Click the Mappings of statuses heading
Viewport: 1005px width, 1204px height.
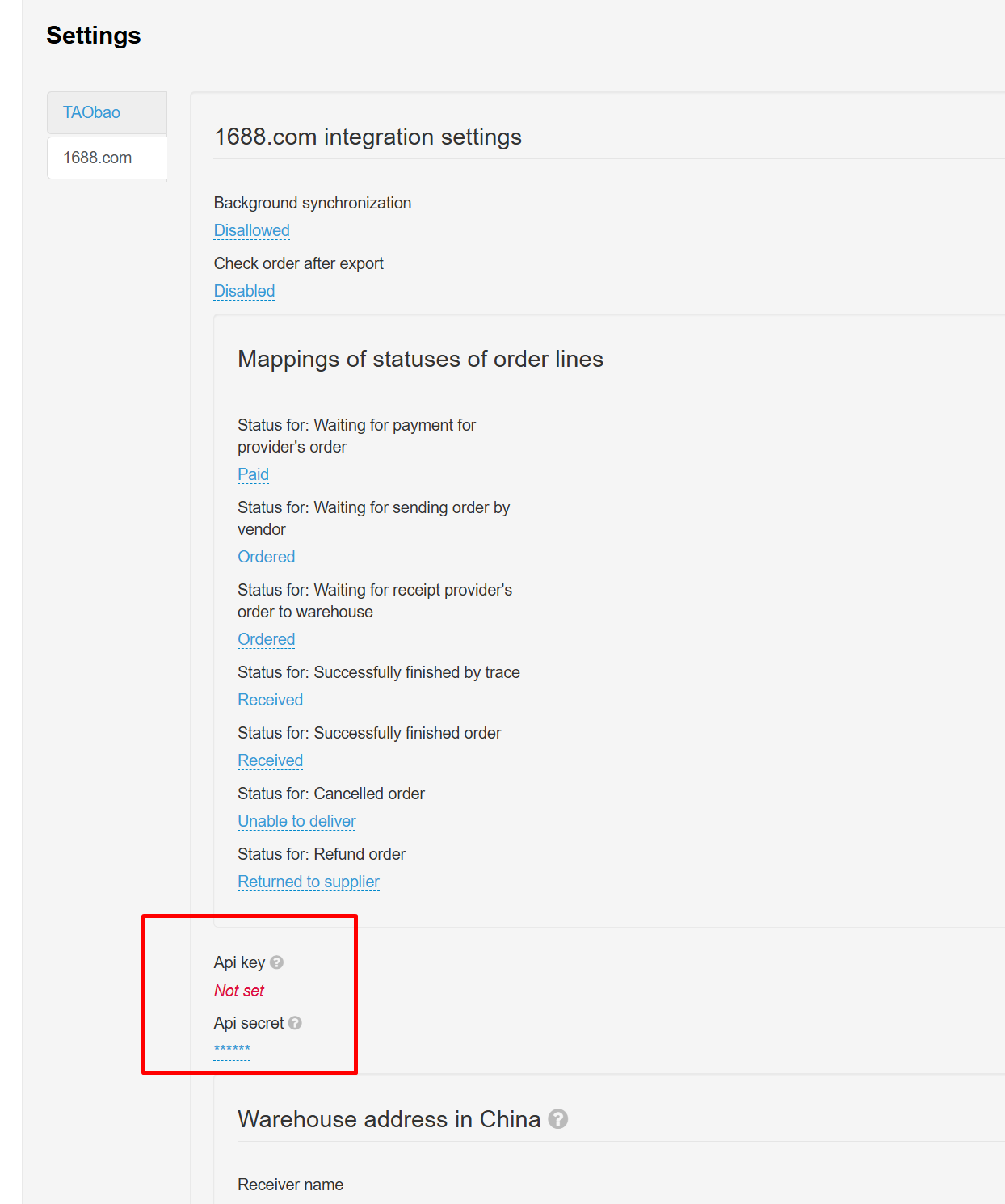[x=420, y=359]
